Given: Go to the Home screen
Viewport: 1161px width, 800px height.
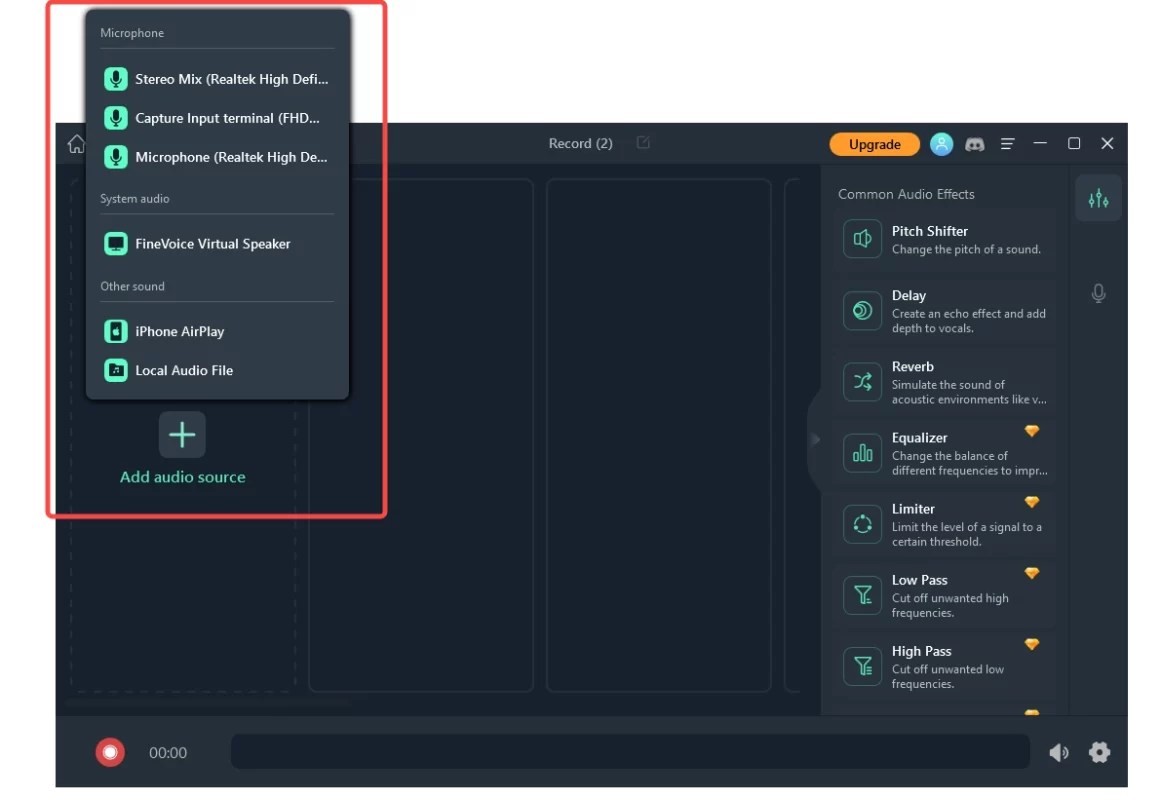Looking at the screenshot, I should pyautogui.click(x=75, y=143).
